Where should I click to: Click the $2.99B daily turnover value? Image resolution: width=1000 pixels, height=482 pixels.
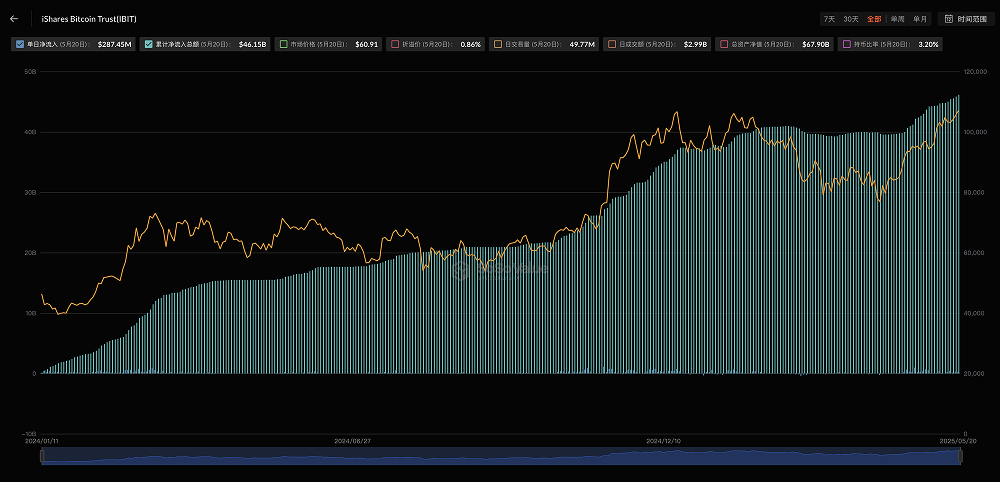tap(695, 45)
